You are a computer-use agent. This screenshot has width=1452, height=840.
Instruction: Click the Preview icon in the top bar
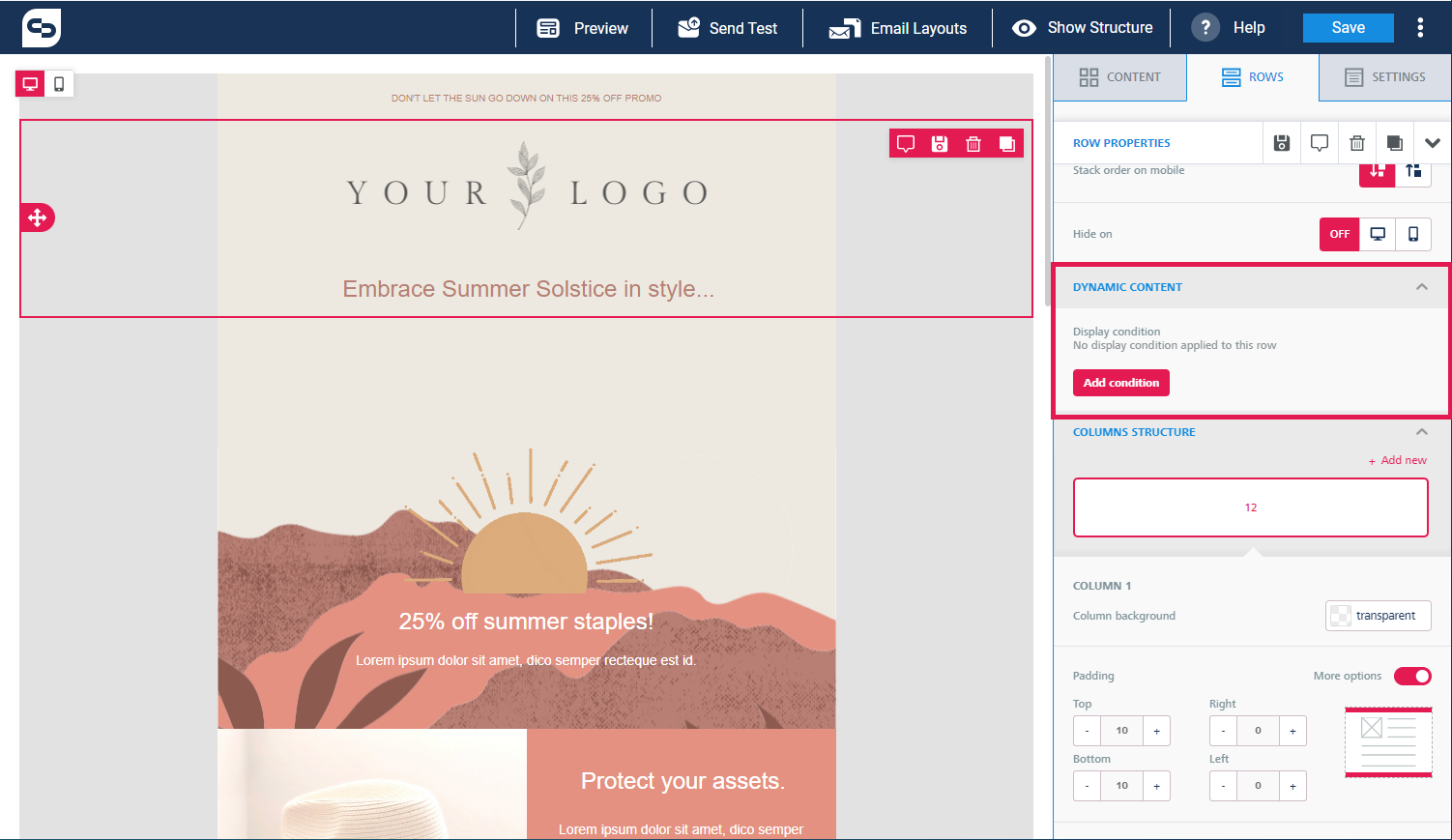[548, 28]
